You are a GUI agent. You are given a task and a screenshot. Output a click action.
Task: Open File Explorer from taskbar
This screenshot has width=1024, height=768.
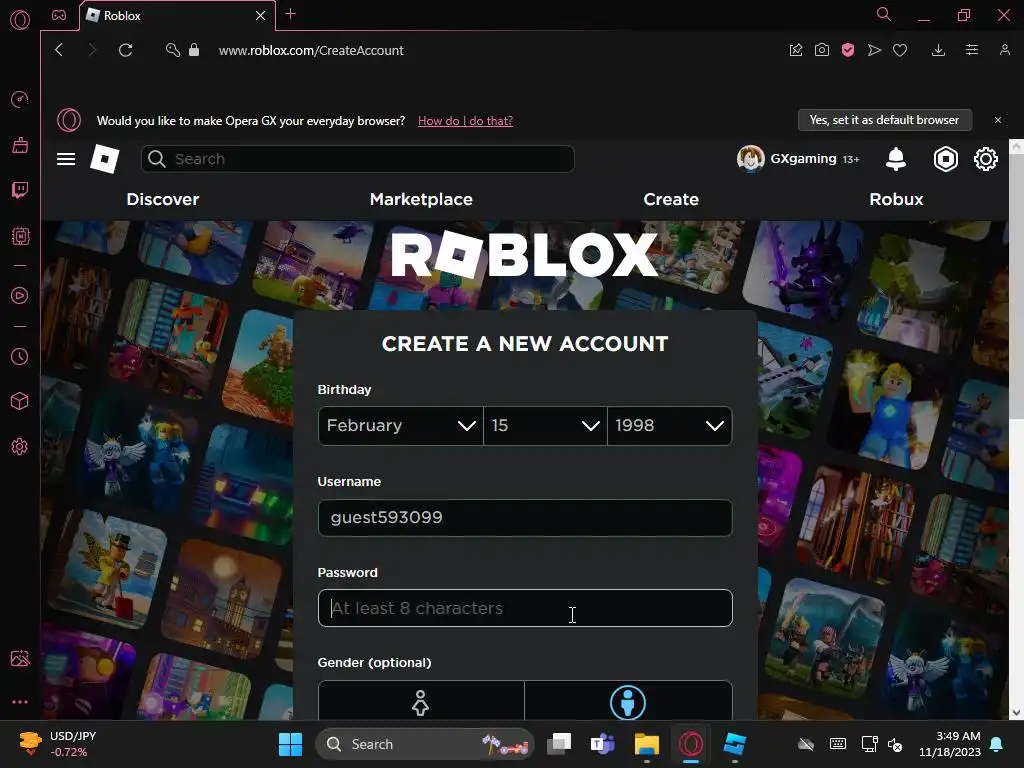(647, 744)
